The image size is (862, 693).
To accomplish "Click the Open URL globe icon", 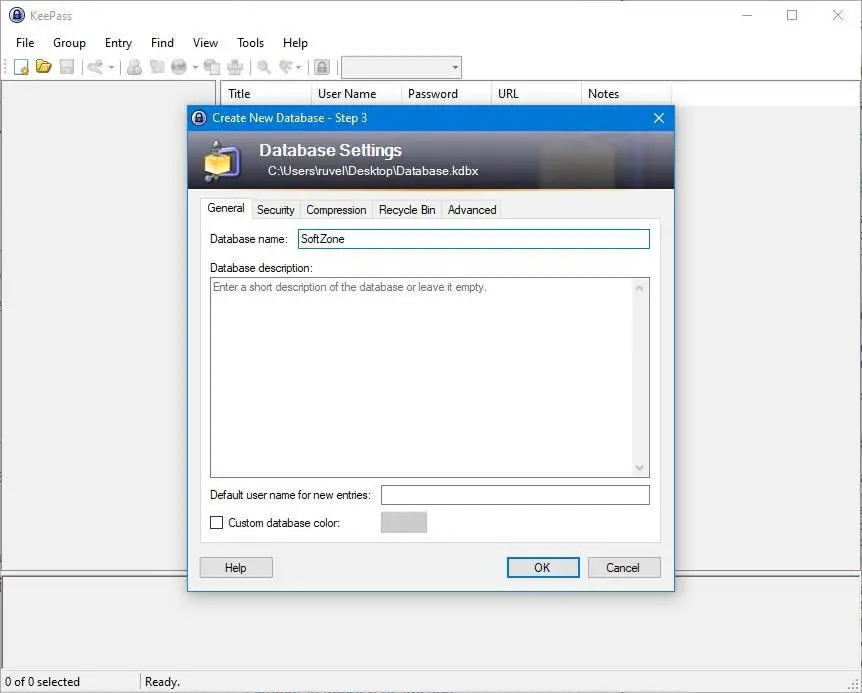I will click(179, 67).
